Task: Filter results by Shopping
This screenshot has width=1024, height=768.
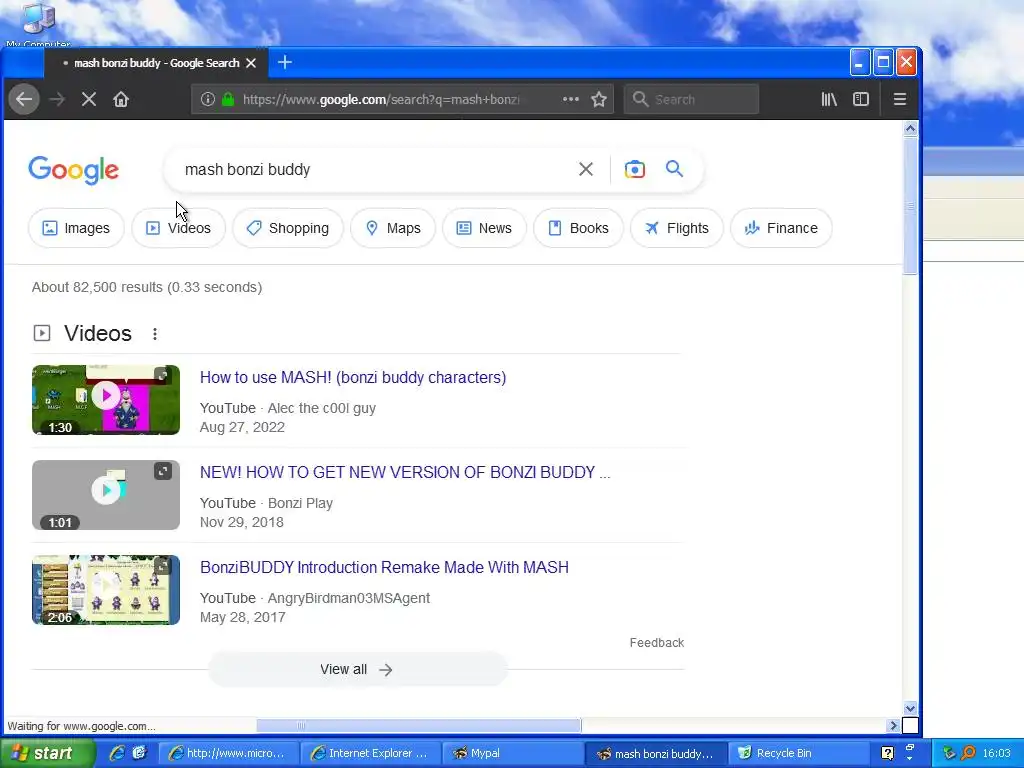Action: 287,228
